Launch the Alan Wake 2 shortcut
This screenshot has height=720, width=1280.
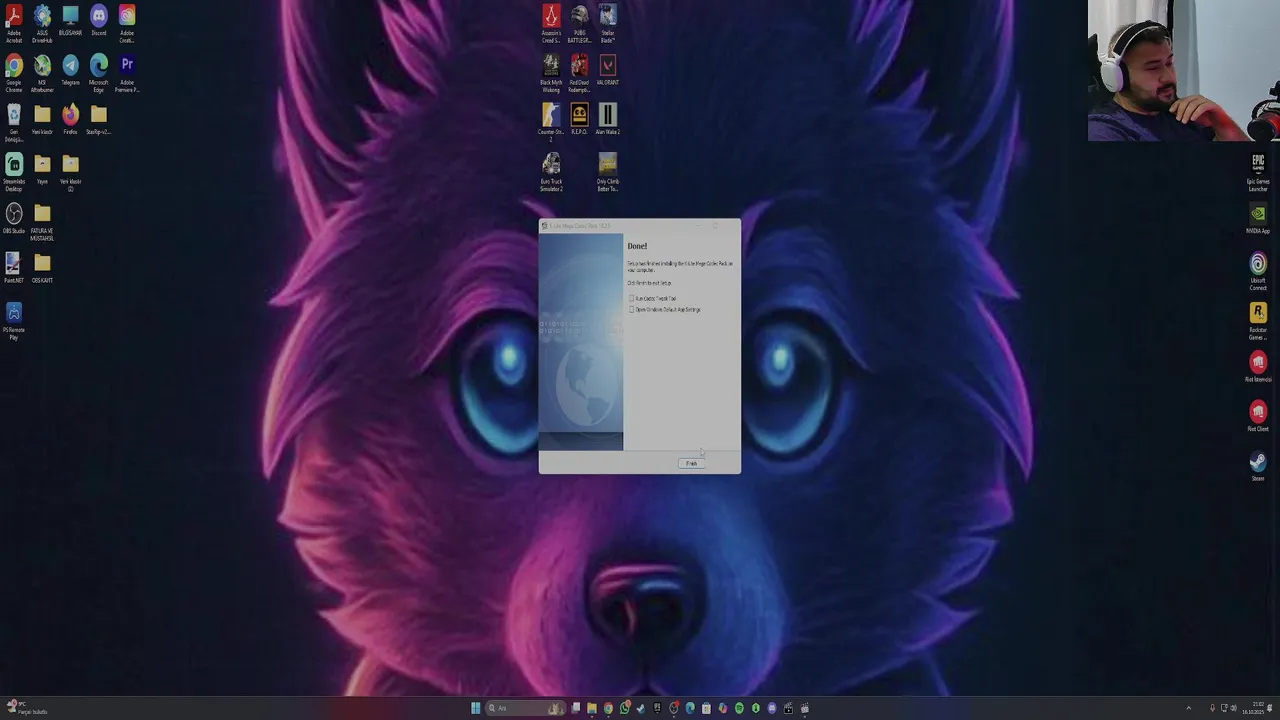(607, 120)
